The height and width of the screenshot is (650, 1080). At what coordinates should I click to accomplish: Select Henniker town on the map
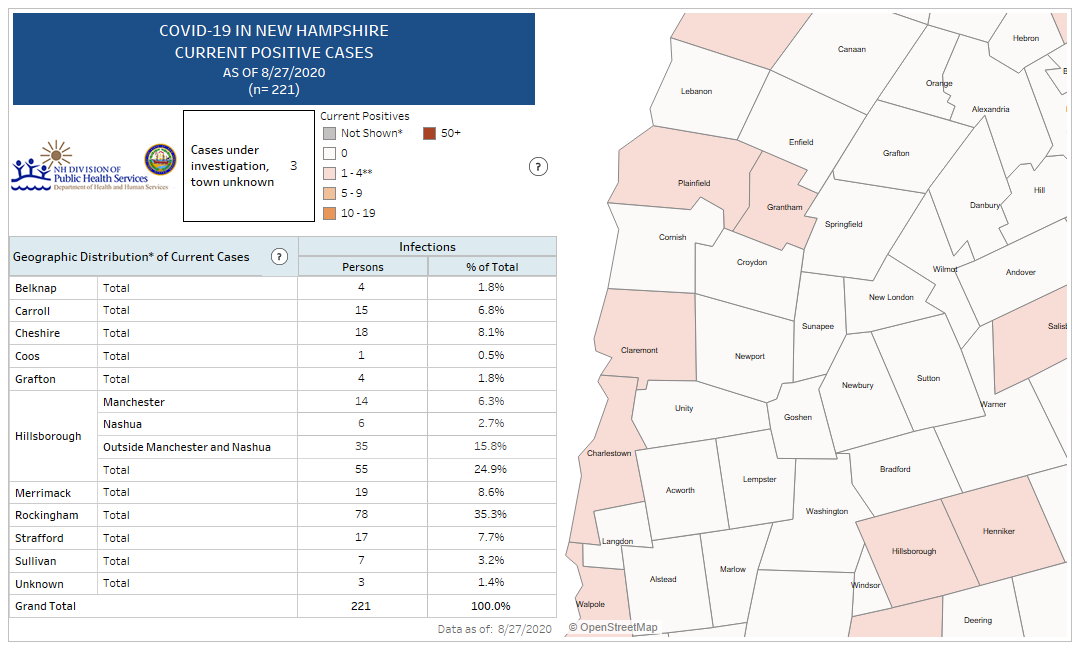click(x=1000, y=530)
